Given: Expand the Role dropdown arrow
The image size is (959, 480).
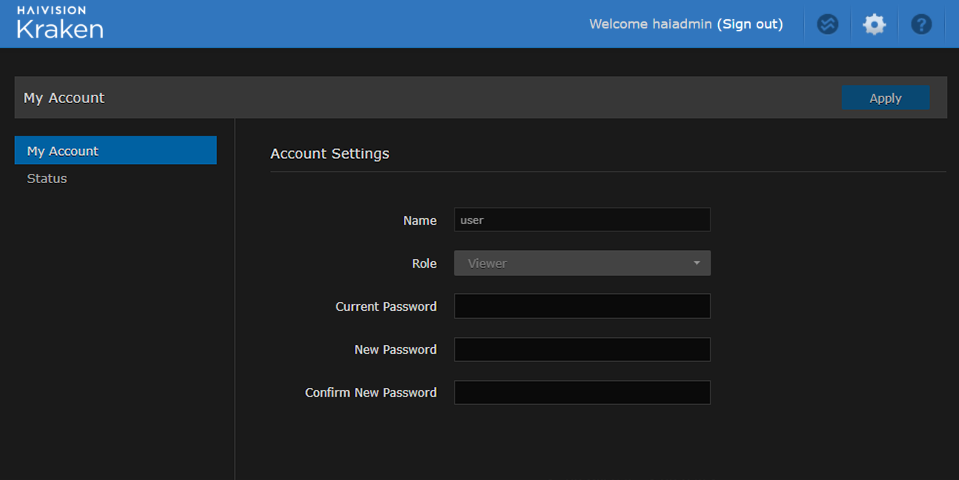Looking at the screenshot, I should pyautogui.click(x=696, y=263).
